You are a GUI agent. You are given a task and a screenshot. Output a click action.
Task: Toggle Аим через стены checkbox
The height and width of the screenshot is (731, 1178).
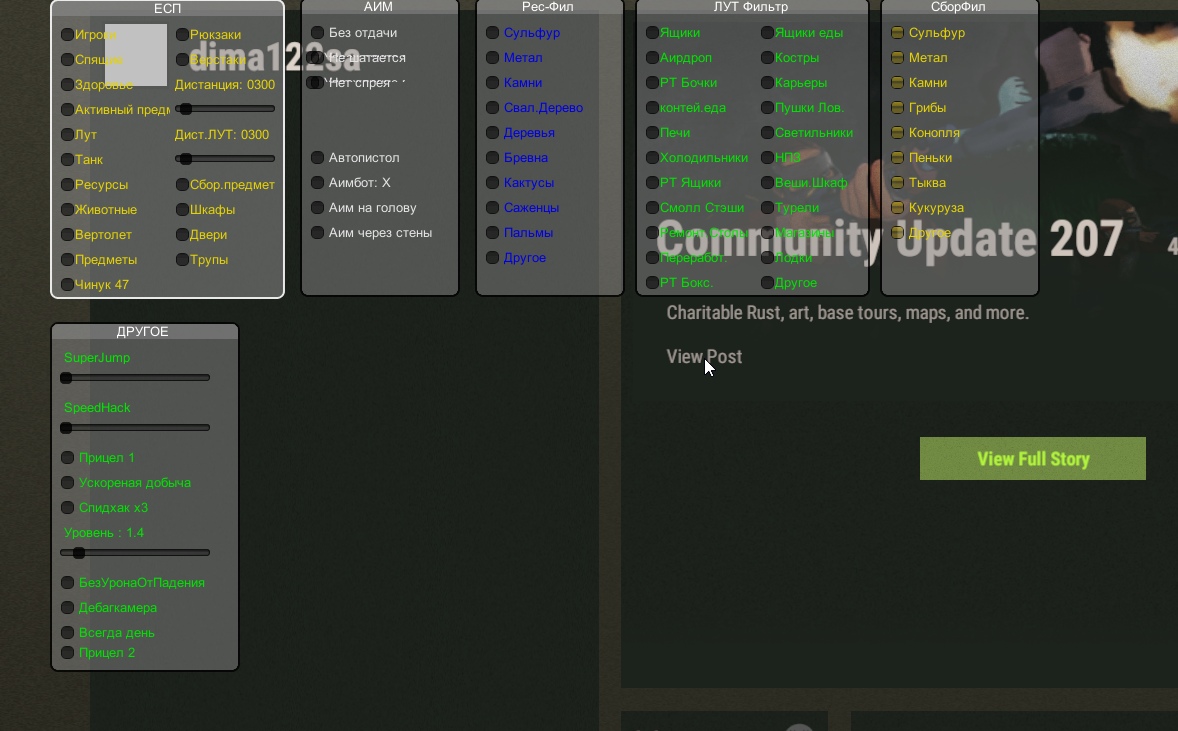pyautogui.click(x=317, y=233)
